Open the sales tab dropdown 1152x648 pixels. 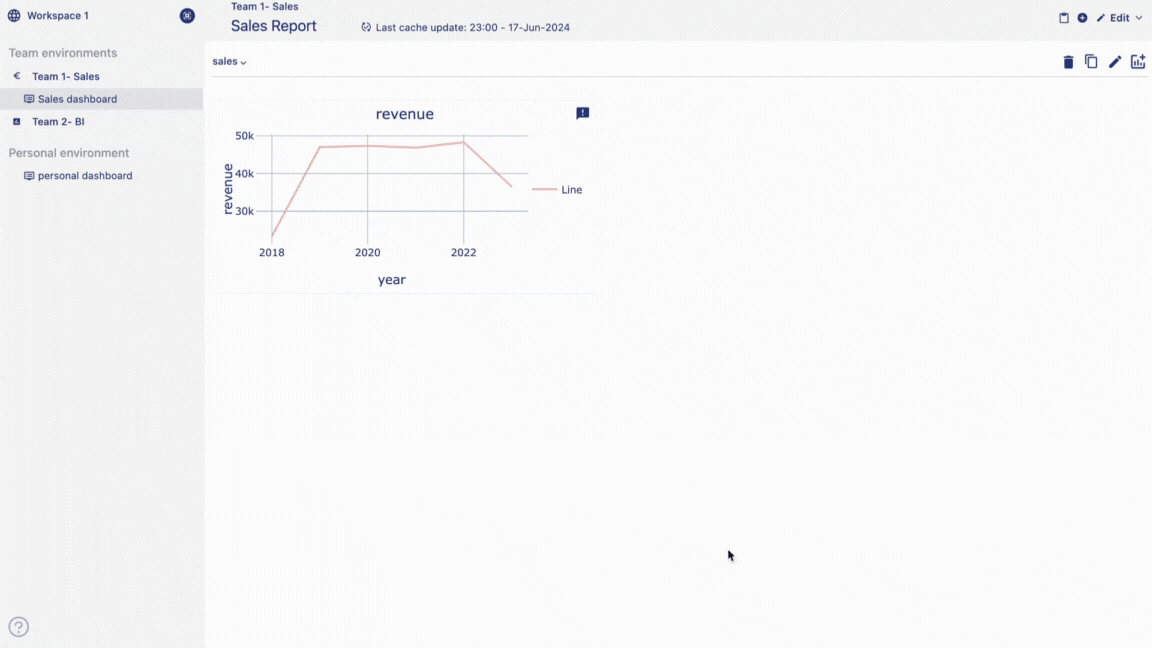click(x=229, y=62)
